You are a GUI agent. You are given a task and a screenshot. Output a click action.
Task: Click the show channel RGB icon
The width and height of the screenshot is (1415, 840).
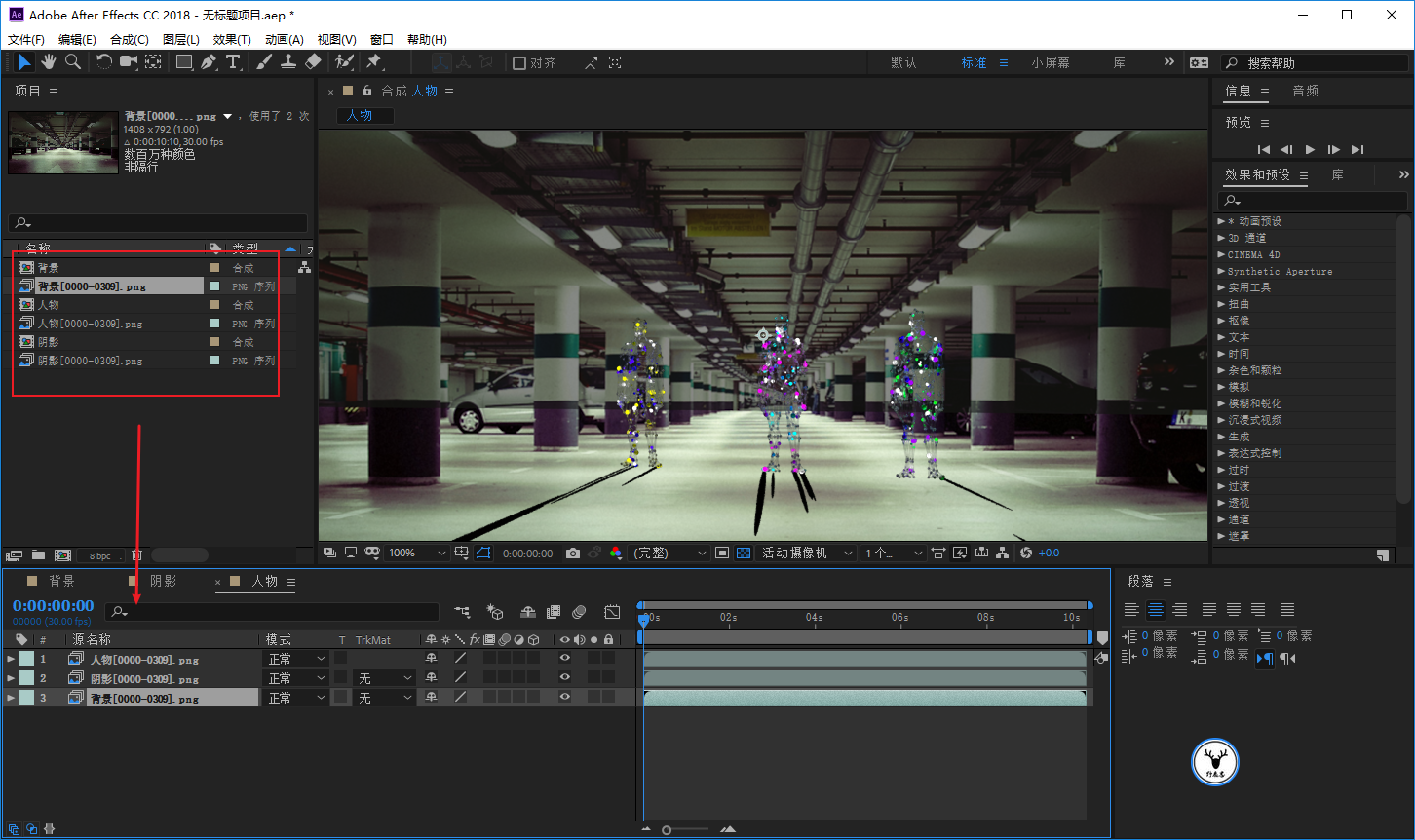pos(616,553)
